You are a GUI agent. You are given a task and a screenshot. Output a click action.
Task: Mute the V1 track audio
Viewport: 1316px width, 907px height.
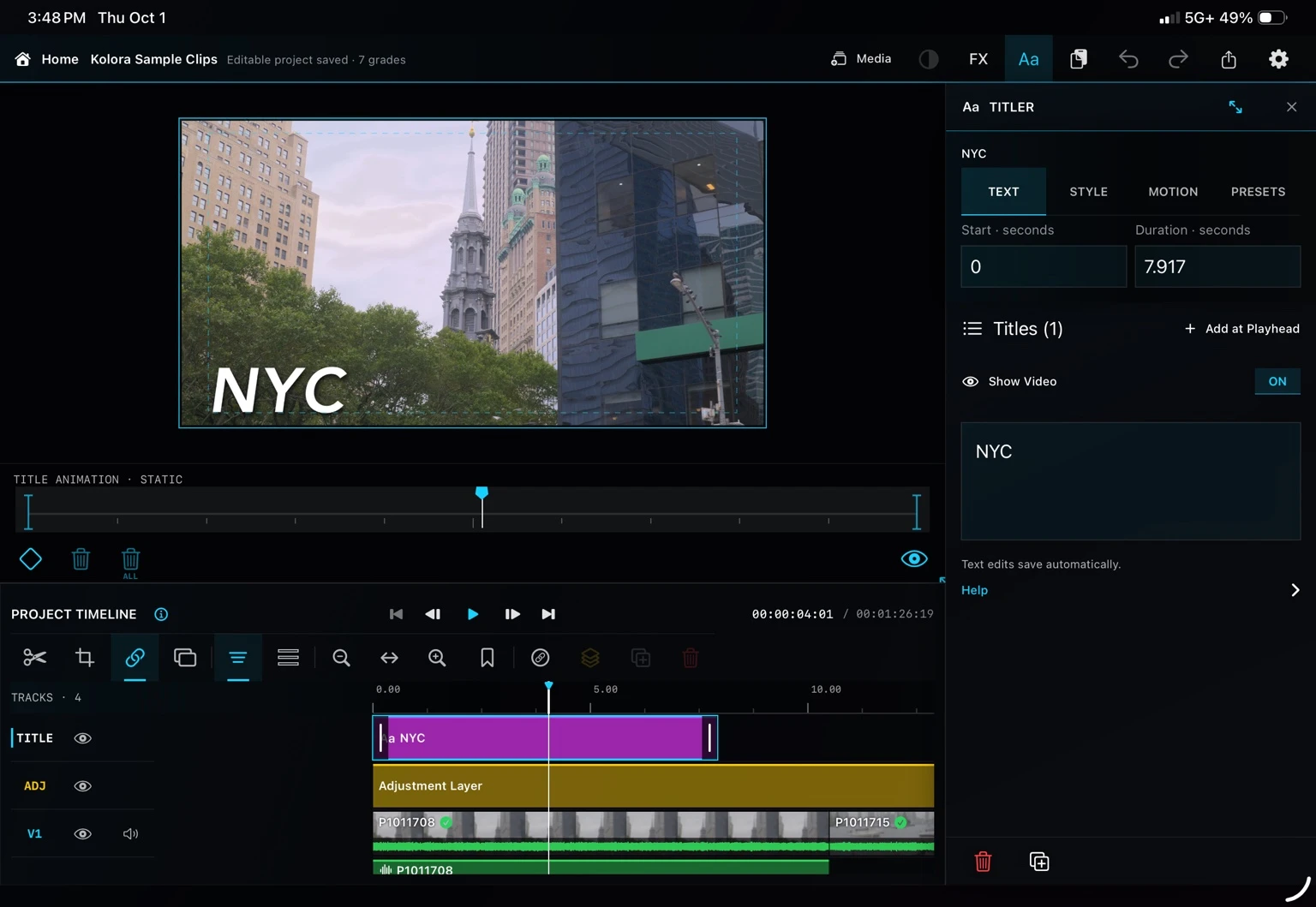131,834
